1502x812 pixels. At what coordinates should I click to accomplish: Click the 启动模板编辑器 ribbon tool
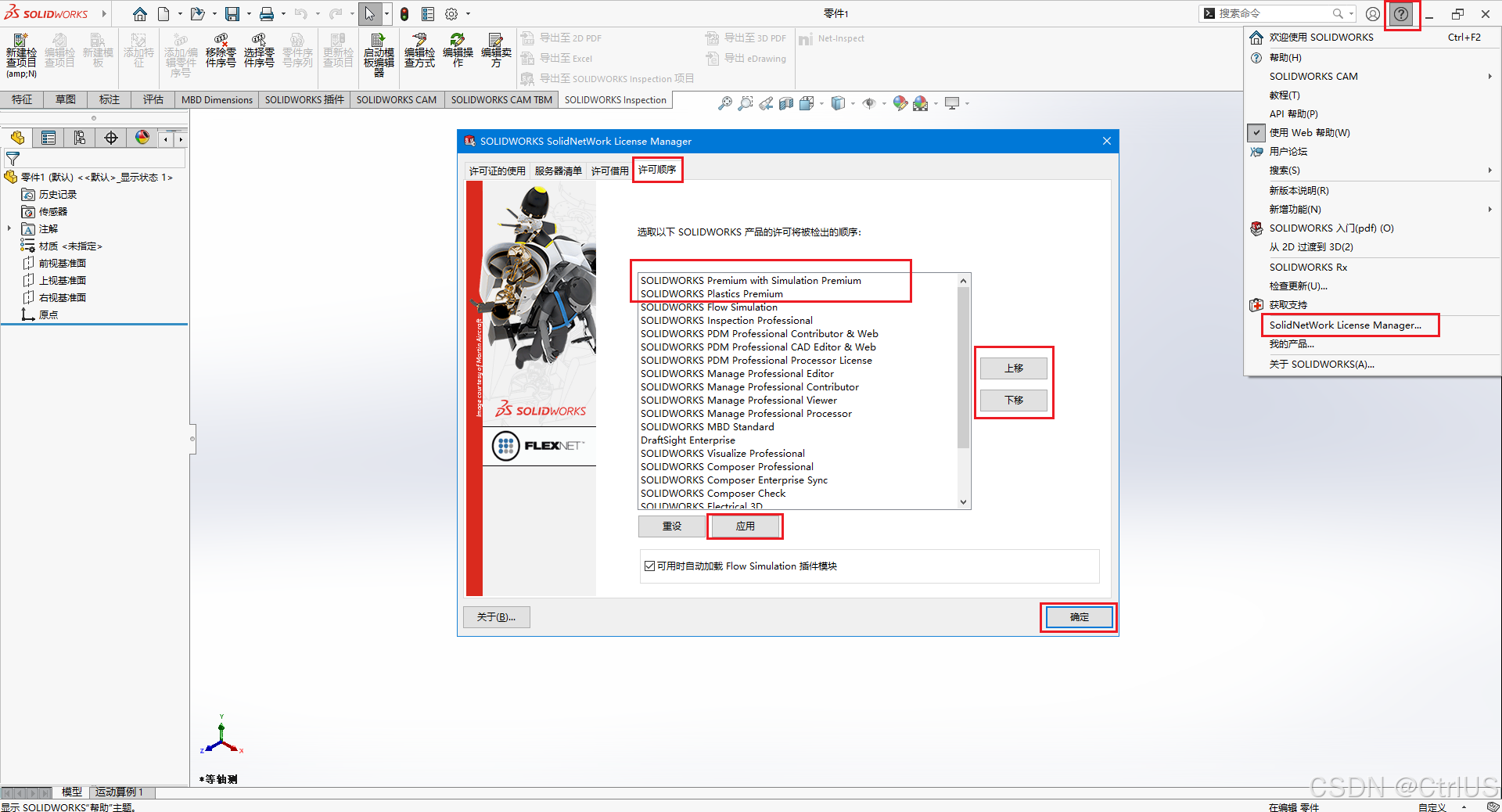pos(379,55)
